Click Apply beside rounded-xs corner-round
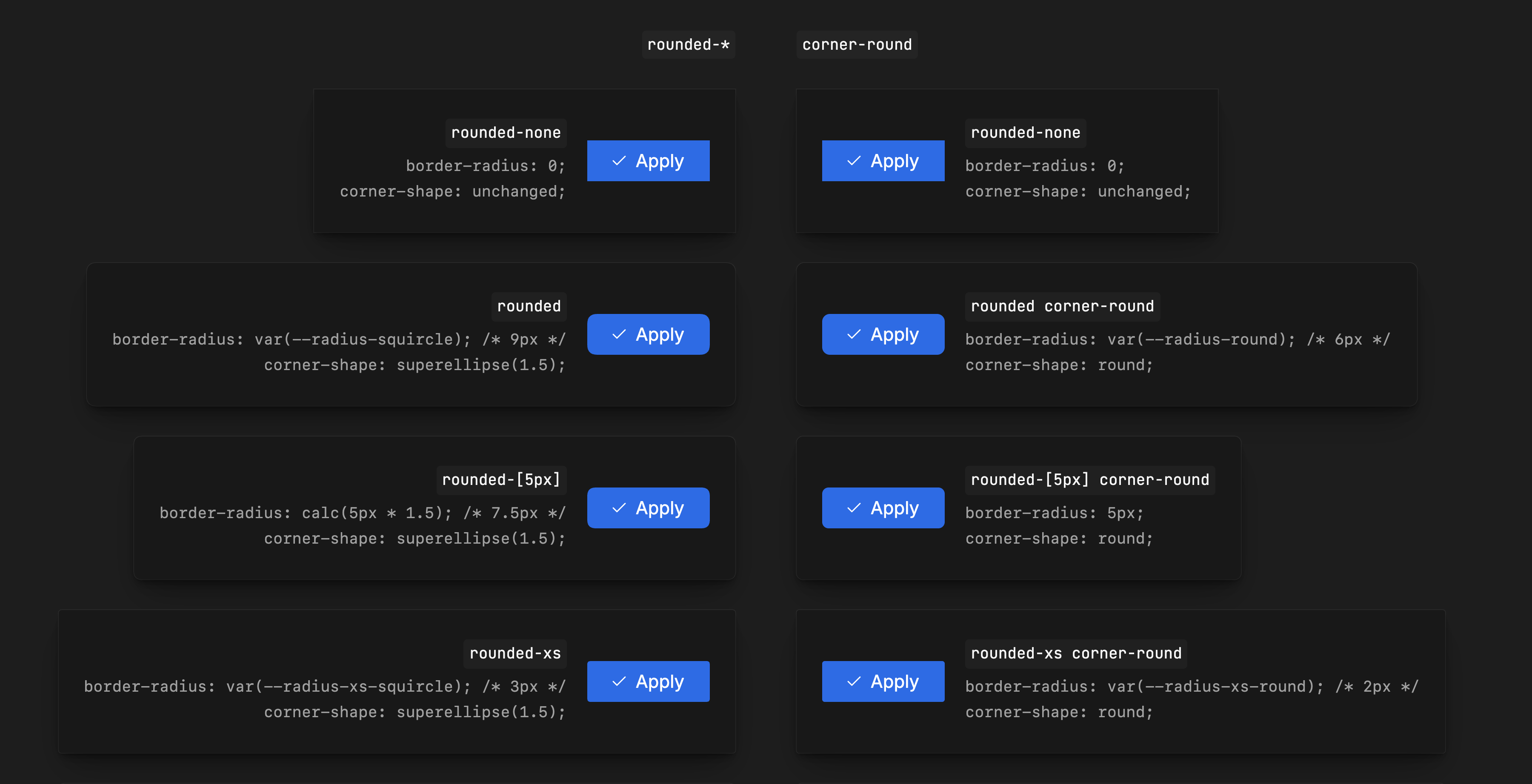The width and height of the screenshot is (1532, 784). 883,681
